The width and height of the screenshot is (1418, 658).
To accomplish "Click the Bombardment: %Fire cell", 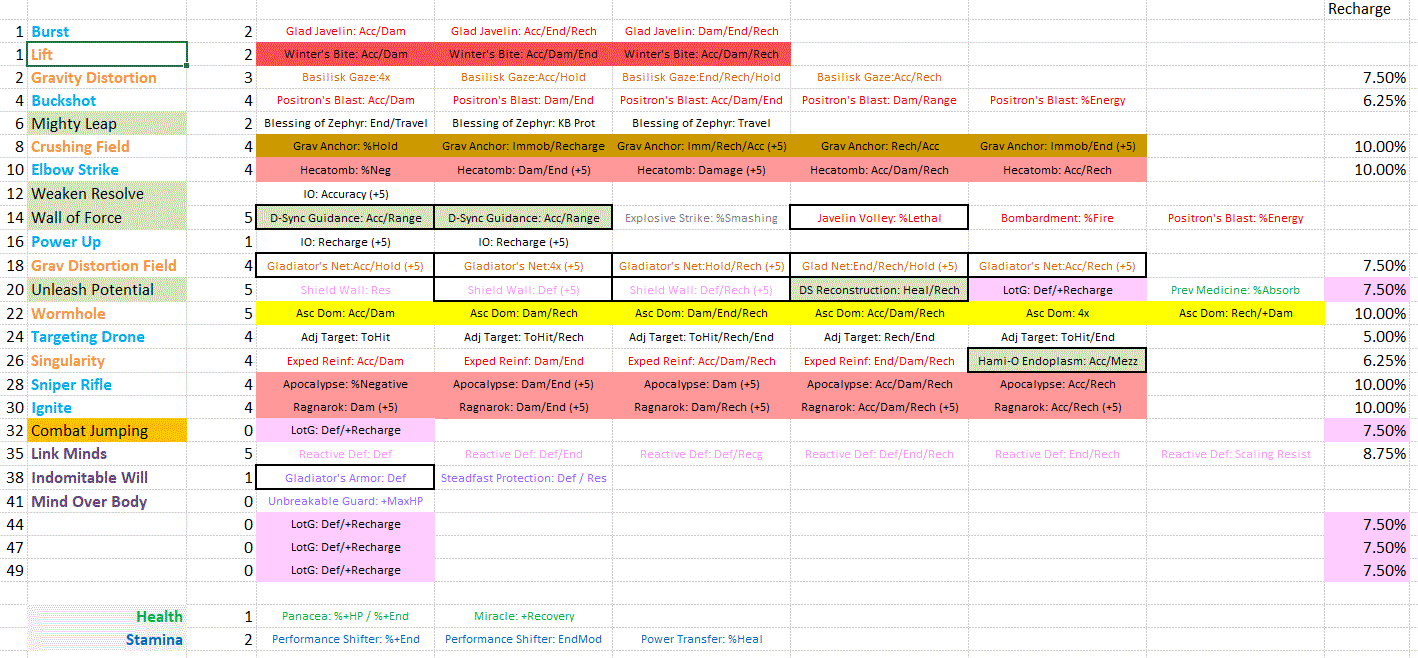I will [1057, 218].
